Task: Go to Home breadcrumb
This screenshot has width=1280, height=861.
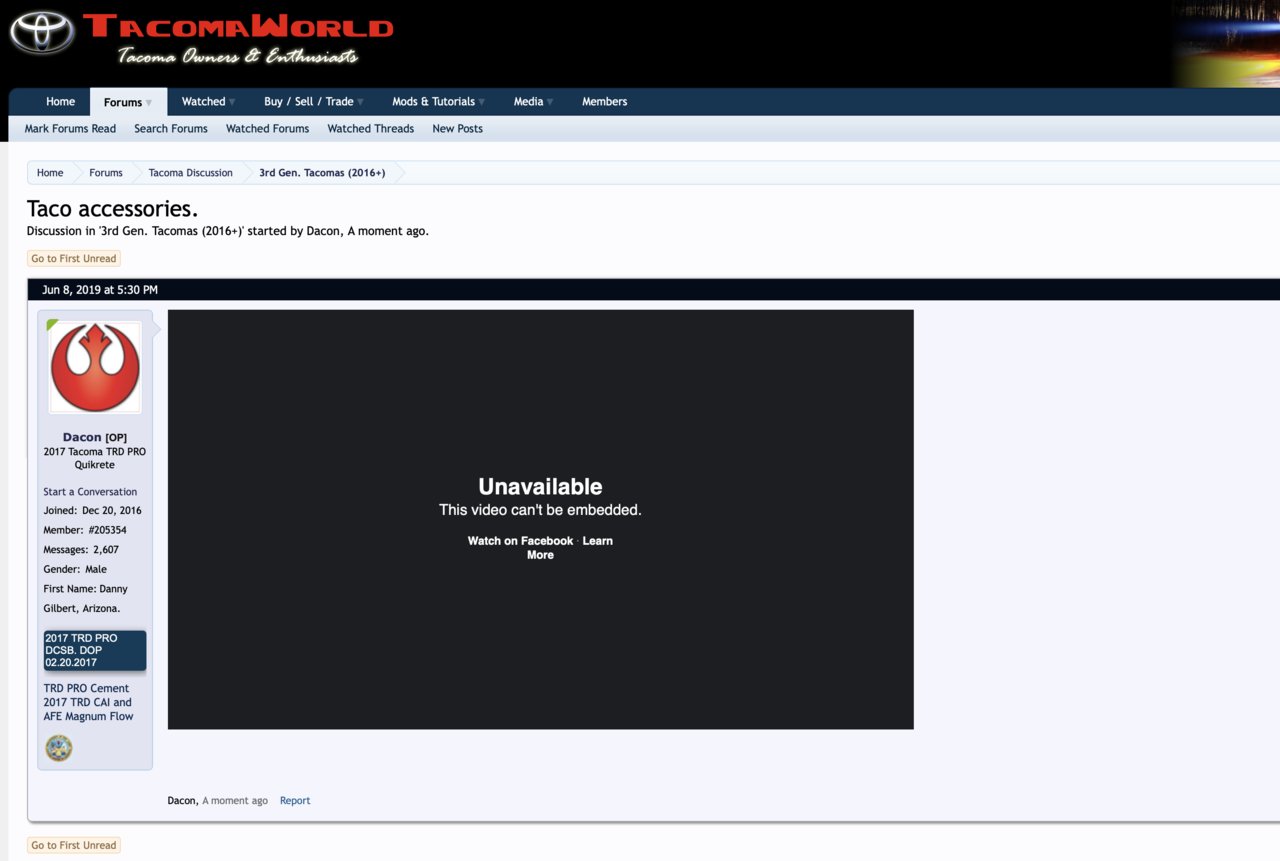Action: pos(50,173)
